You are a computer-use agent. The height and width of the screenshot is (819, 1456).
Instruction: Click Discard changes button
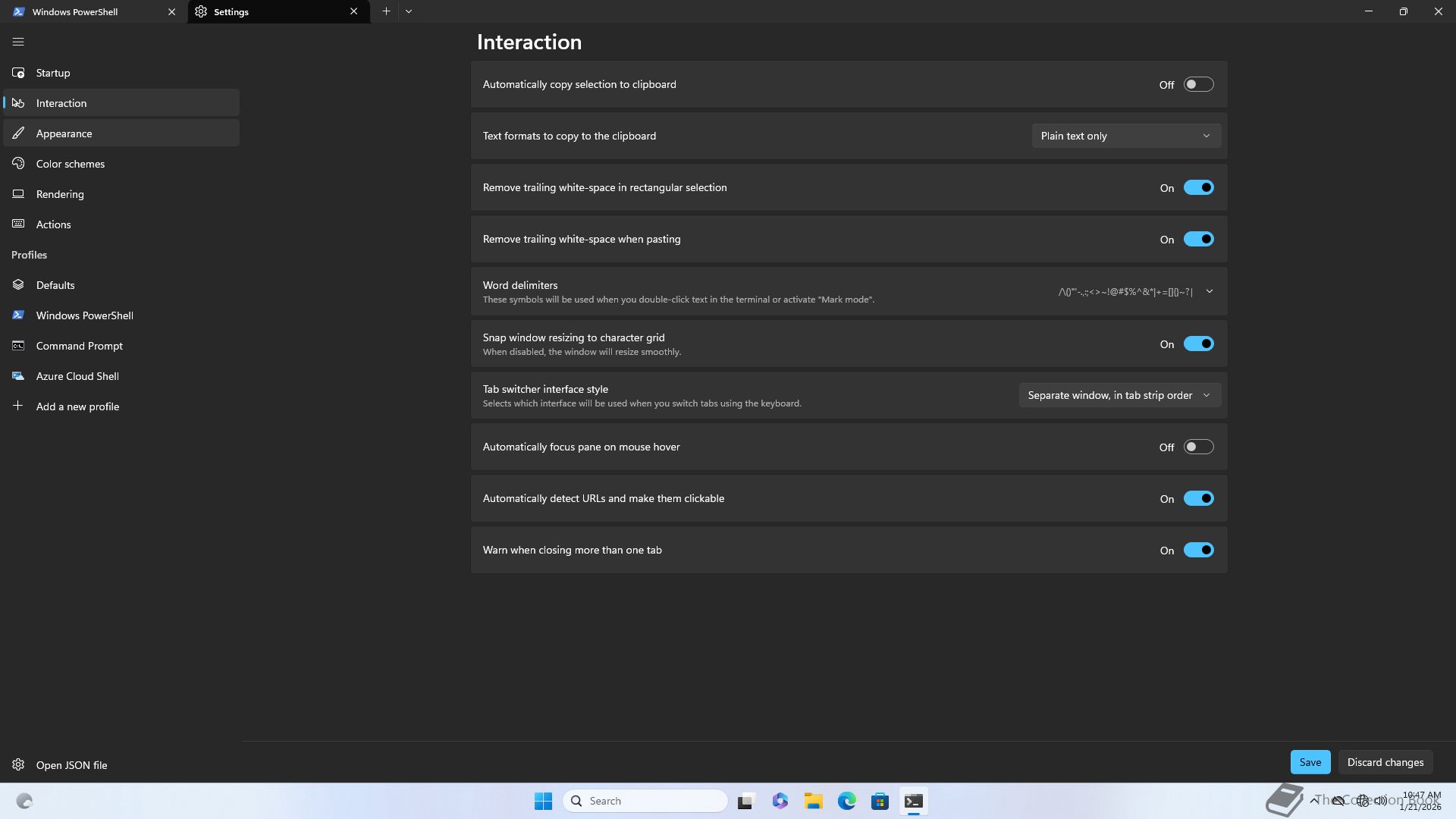1385,762
